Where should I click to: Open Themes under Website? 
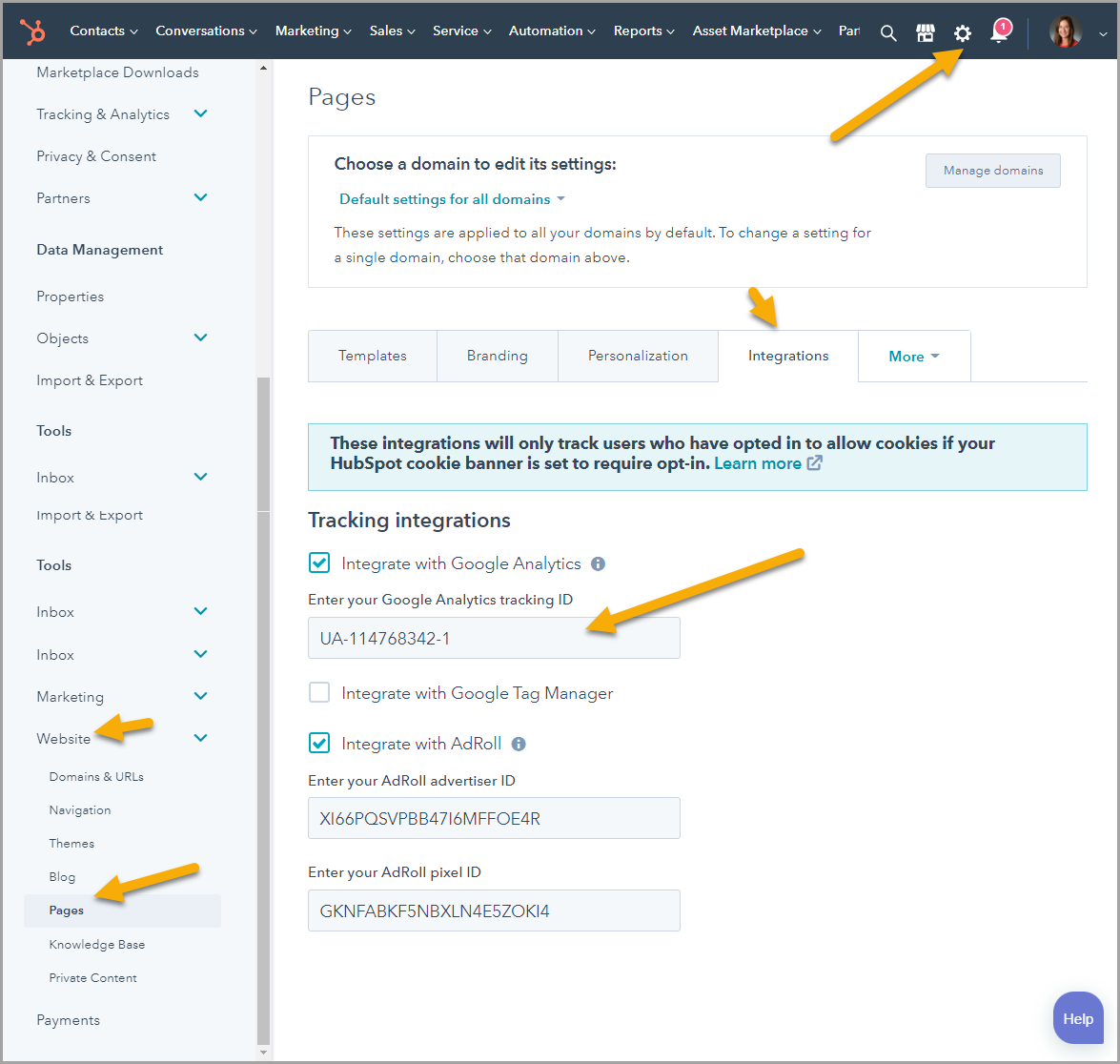click(x=71, y=843)
